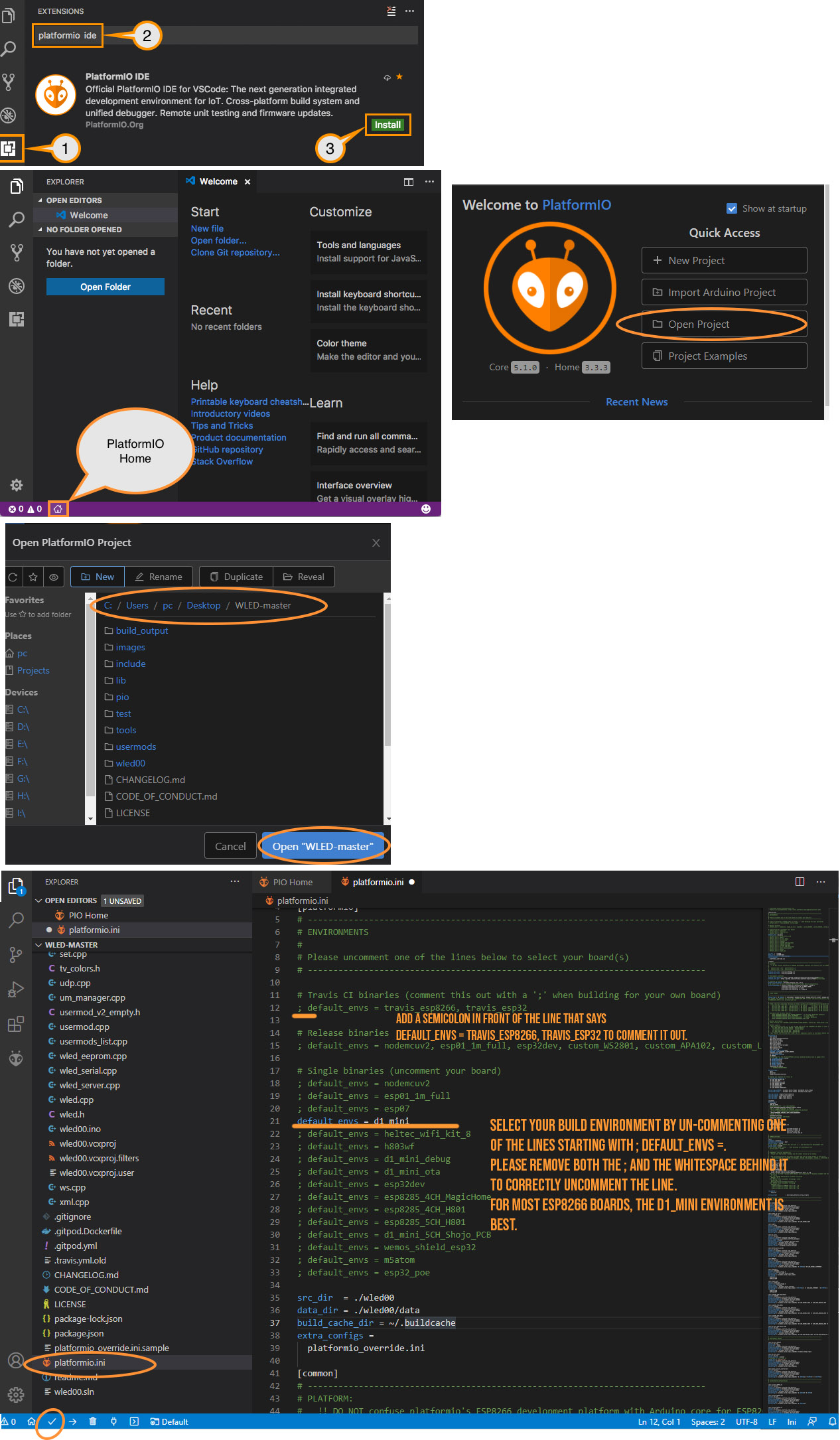Image resolution: width=840 pixels, height=1440 pixels.
Task: Open Debug icon in Welcome window activity bar
Action: coord(17,286)
